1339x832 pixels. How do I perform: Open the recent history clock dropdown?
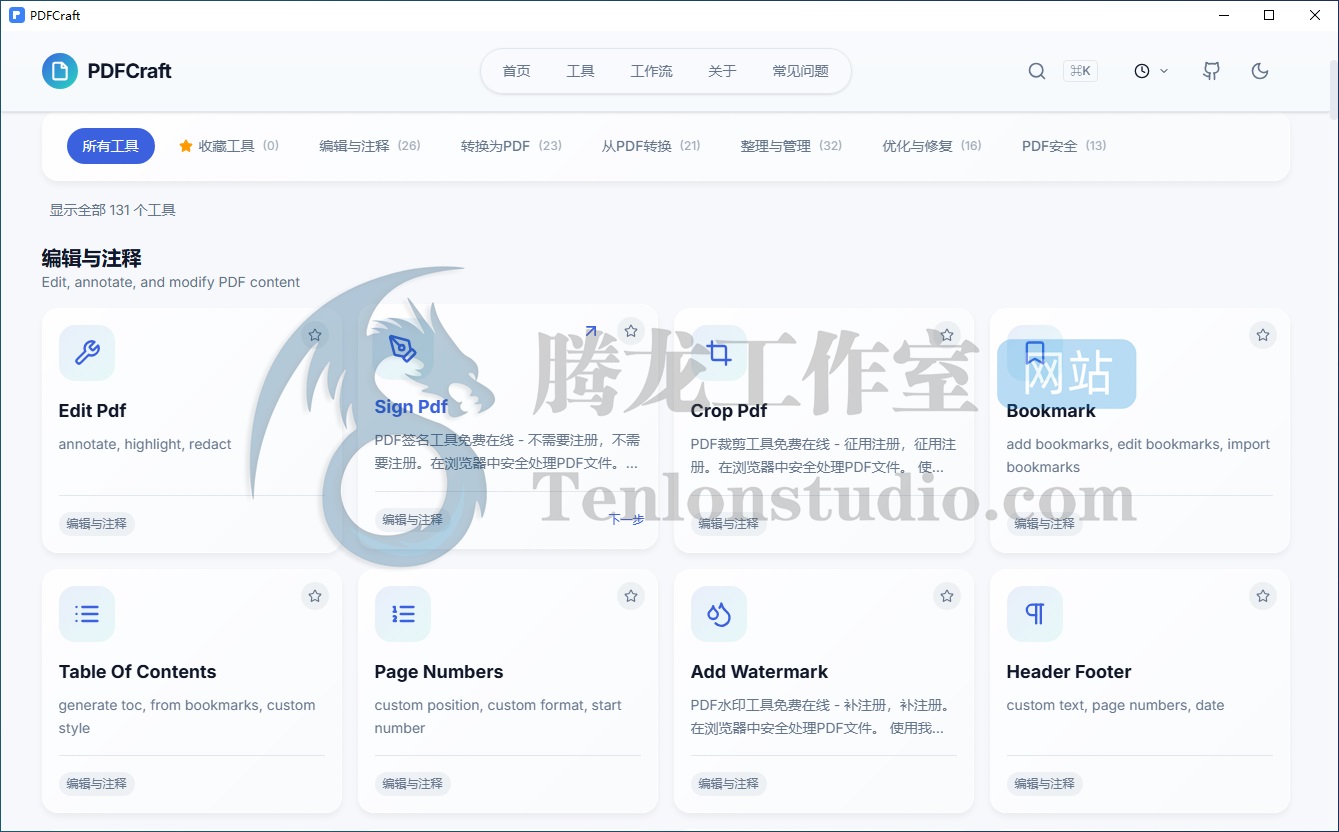[1151, 71]
